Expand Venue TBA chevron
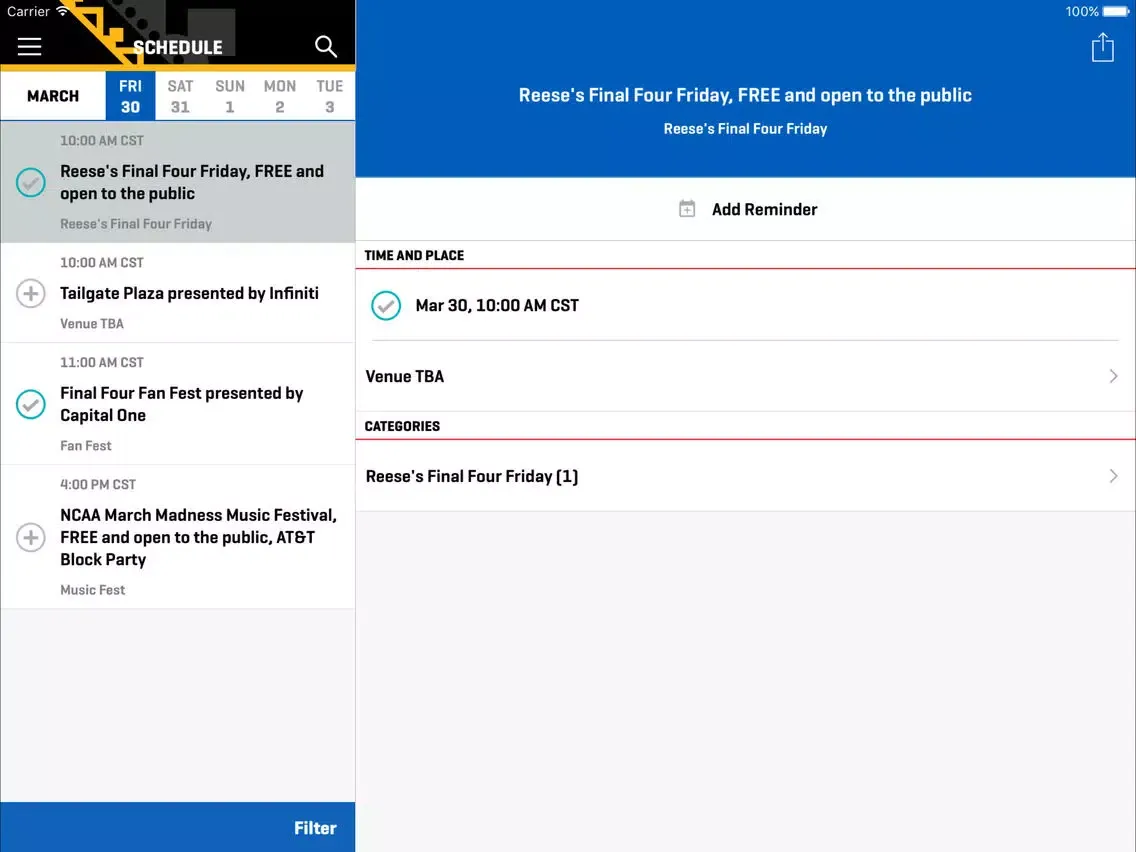This screenshot has height=852, width=1136. (1114, 376)
